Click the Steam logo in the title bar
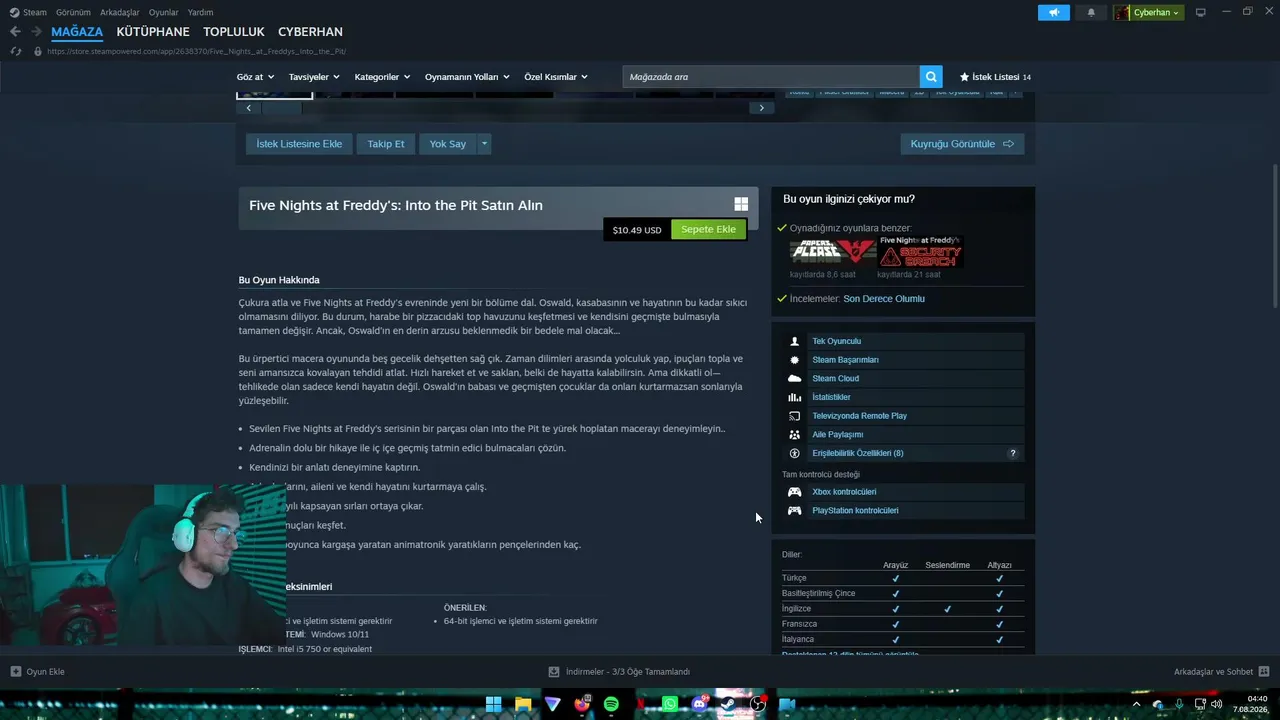 (14, 13)
